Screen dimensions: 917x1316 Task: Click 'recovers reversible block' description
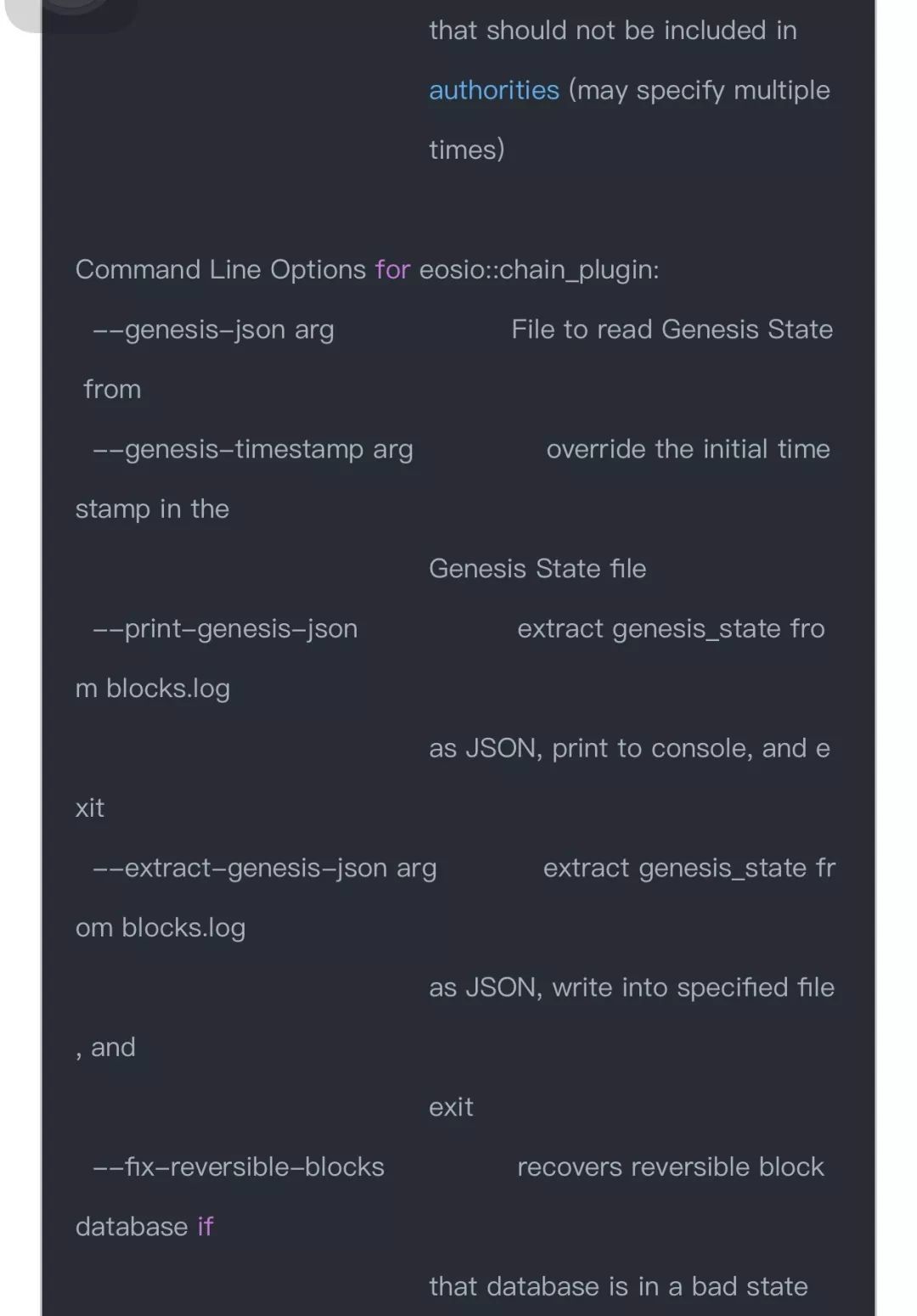pos(671,1167)
